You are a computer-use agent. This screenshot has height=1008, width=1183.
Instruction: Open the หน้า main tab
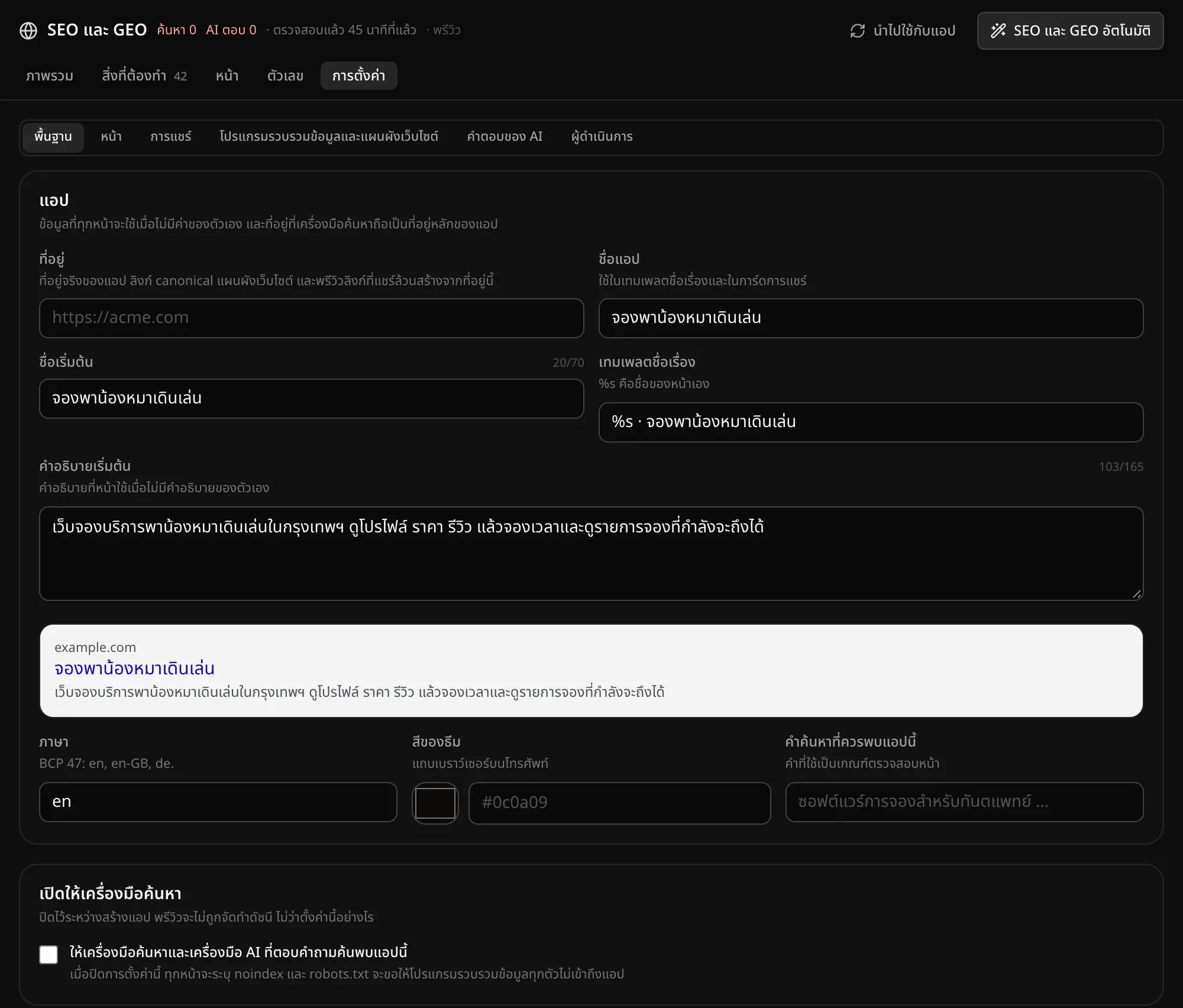(227, 76)
